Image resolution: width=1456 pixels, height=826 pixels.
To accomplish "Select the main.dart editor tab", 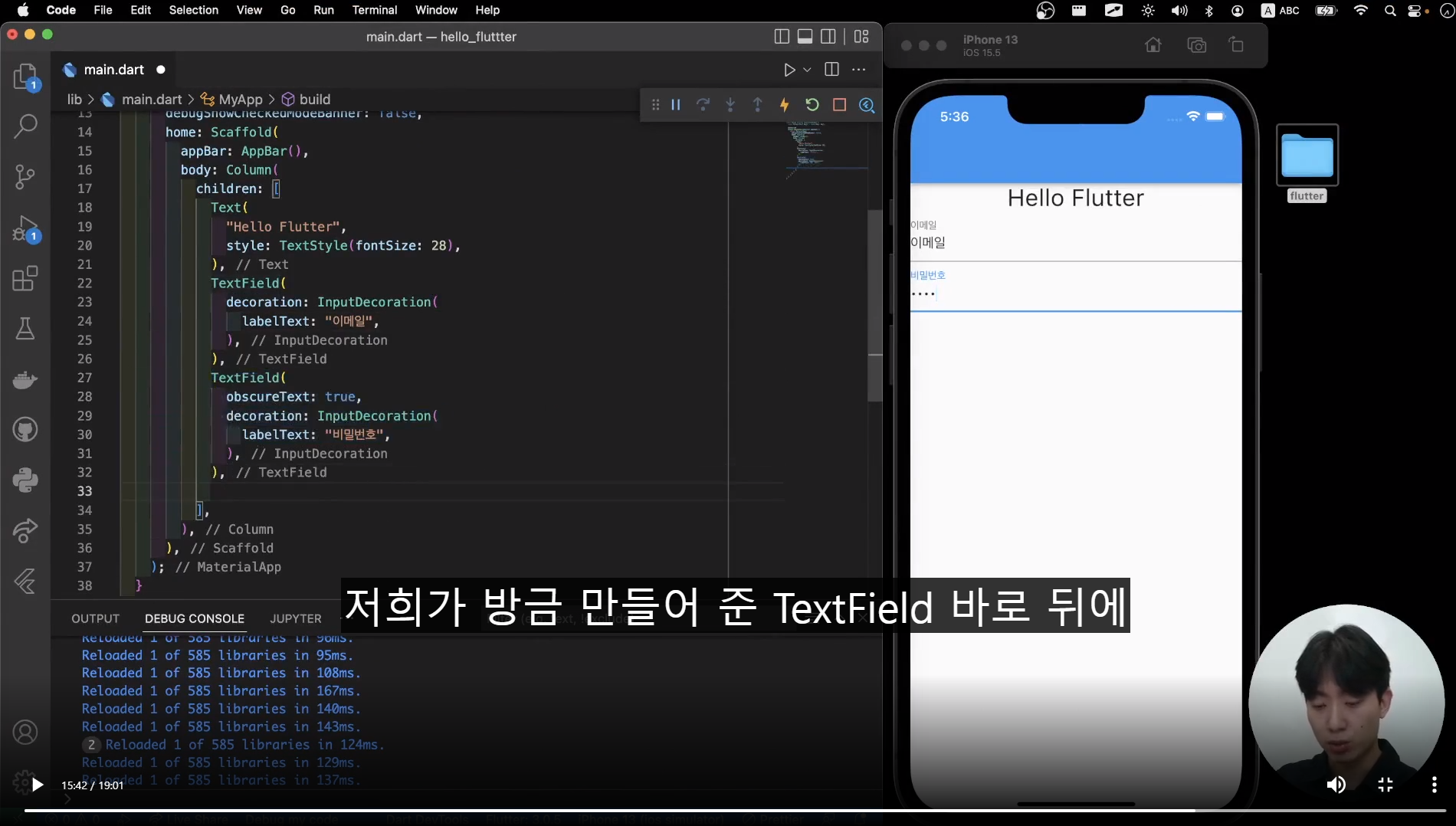I will tap(113, 70).
